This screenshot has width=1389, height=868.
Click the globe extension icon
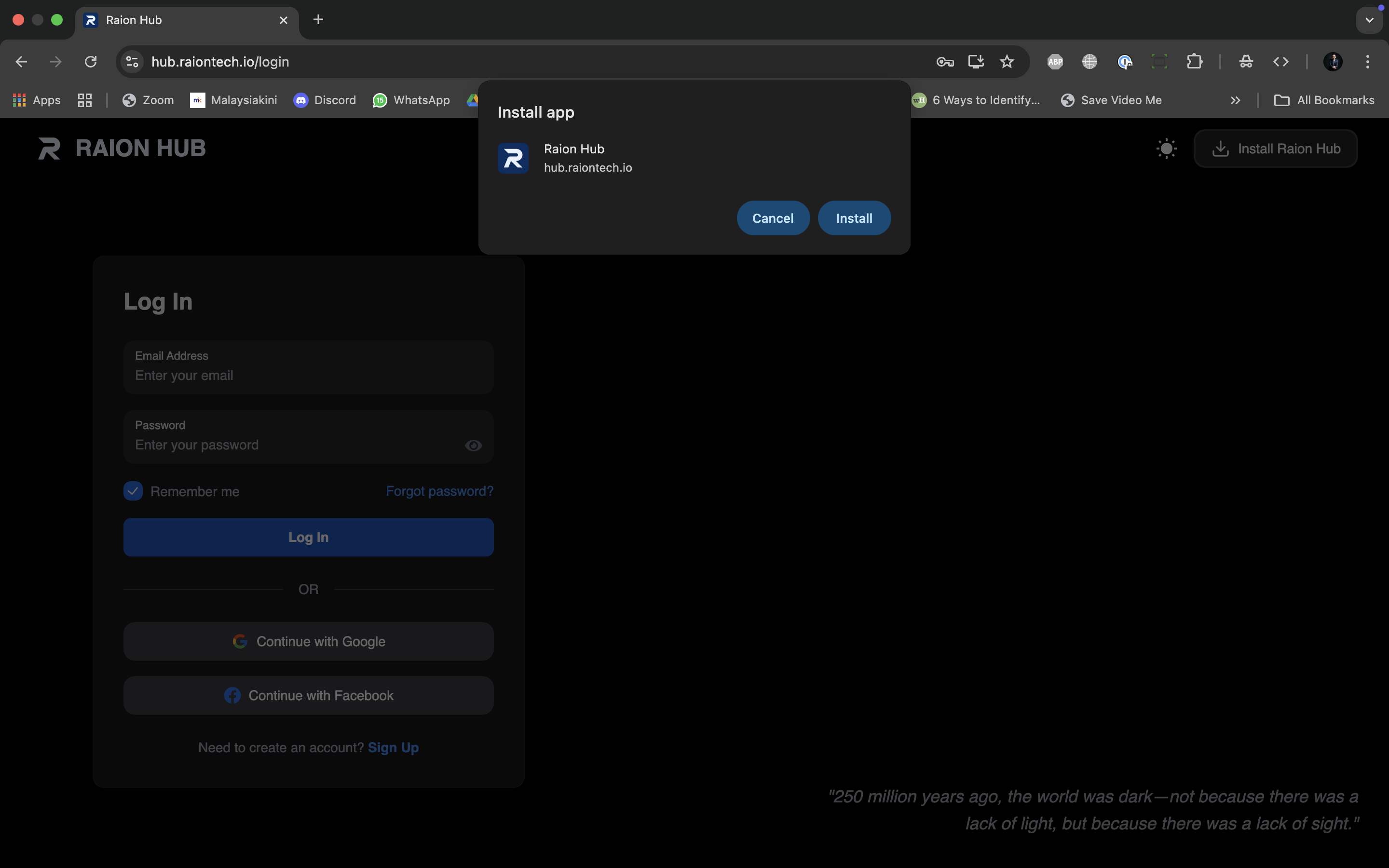coord(1089,61)
